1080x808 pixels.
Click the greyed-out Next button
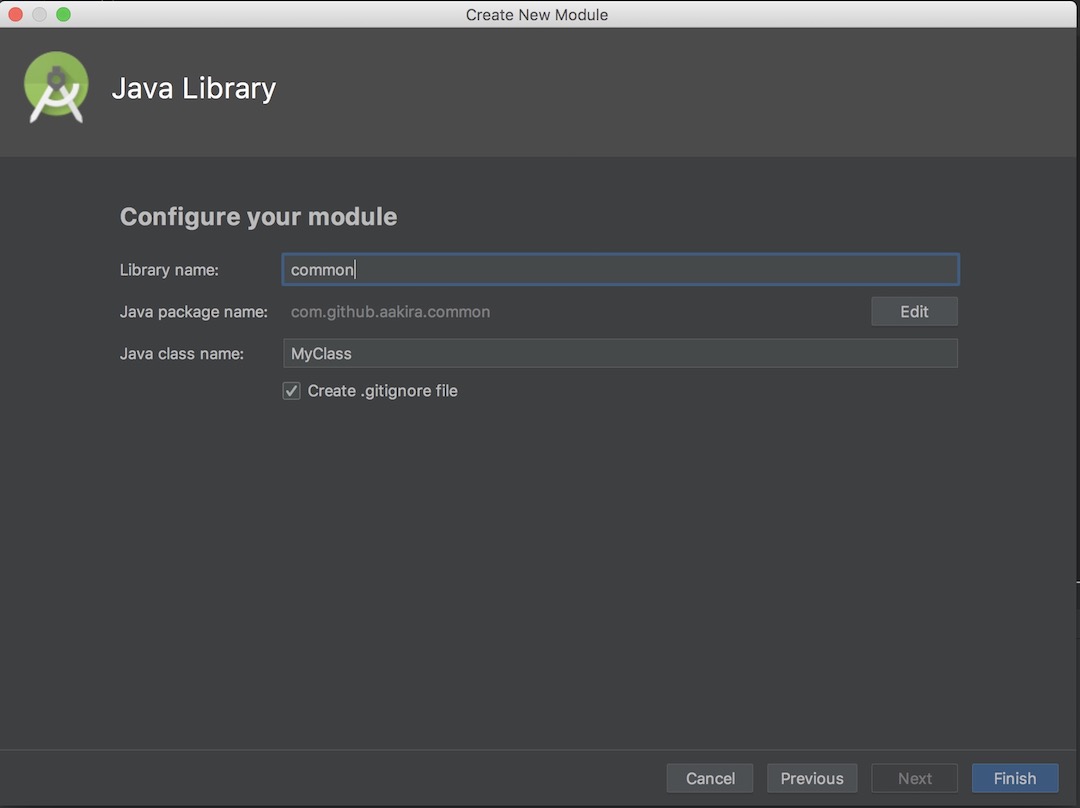pos(914,778)
